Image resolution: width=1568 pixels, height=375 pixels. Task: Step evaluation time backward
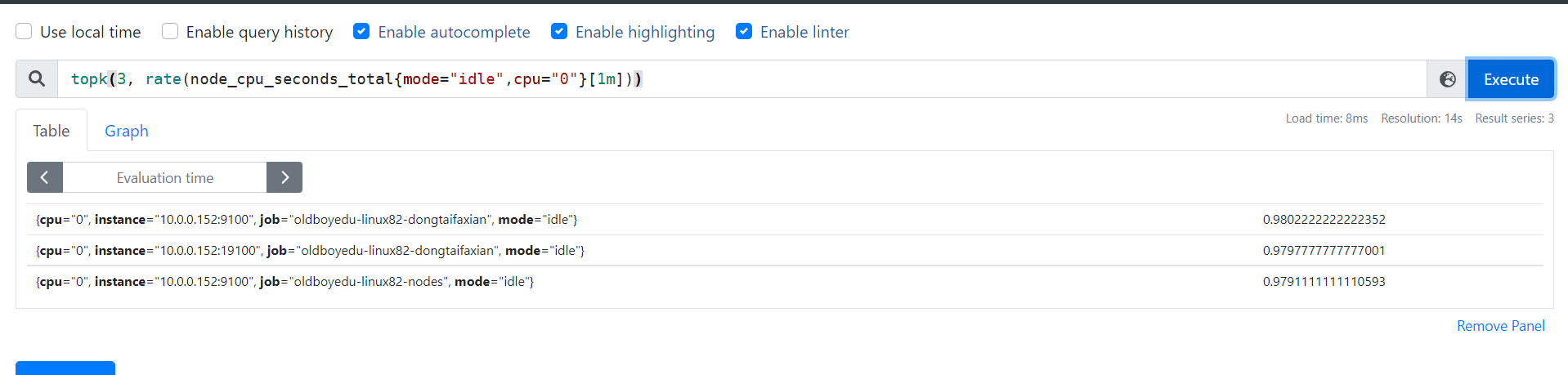tap(45, 177)
